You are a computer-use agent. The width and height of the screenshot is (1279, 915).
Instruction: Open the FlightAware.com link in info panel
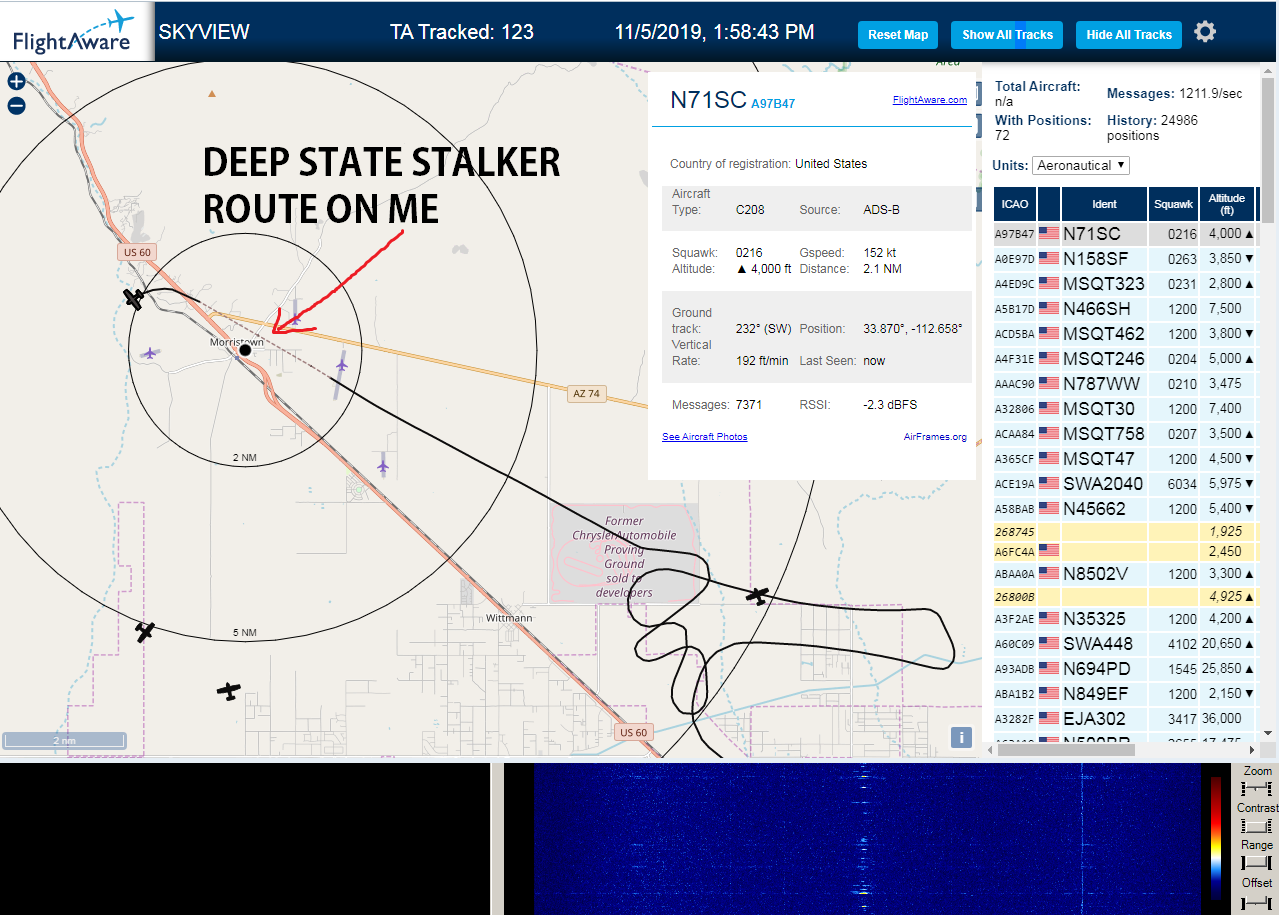coord(930,100)
